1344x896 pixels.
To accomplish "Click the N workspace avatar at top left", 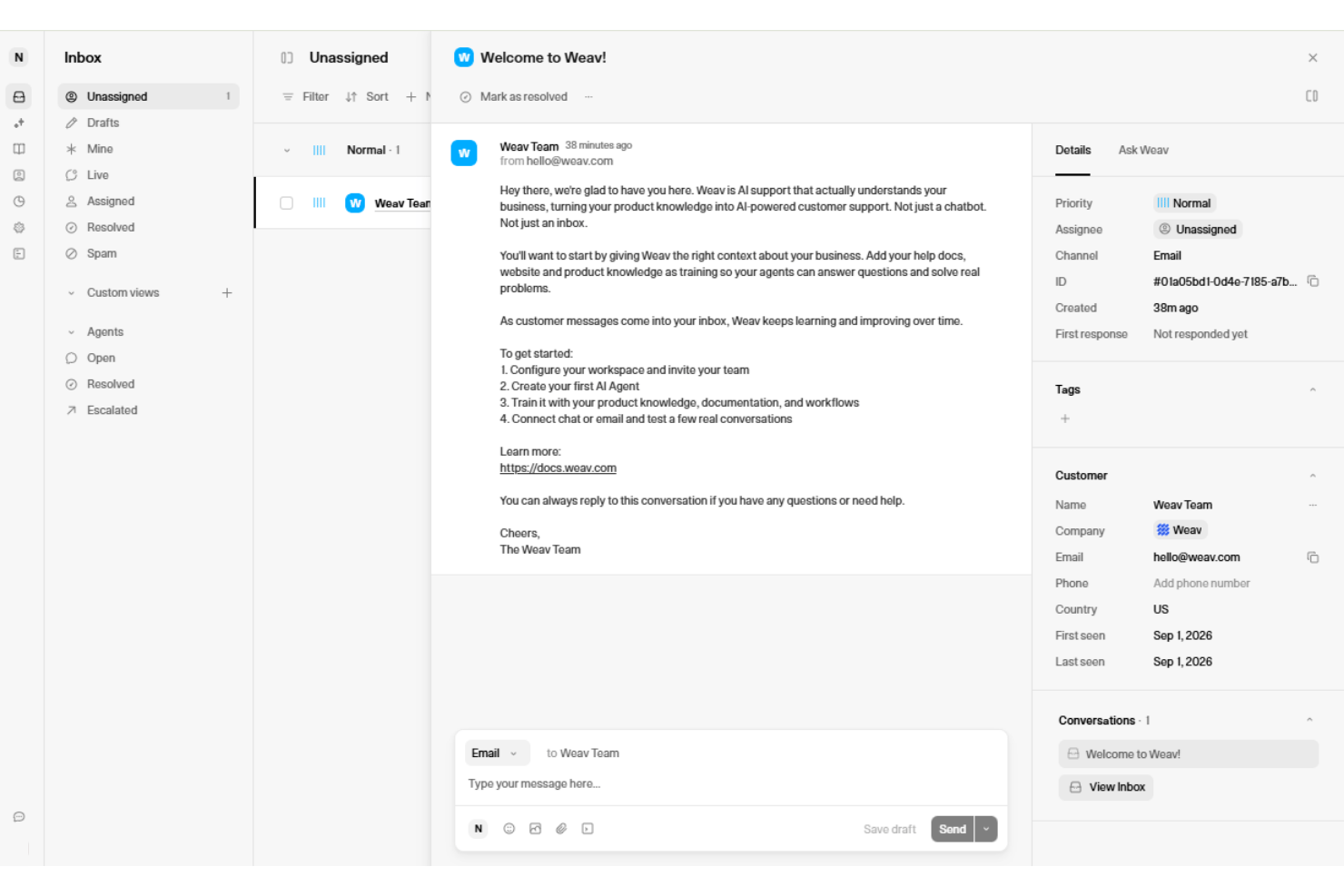I will click(x=19, y=57).
